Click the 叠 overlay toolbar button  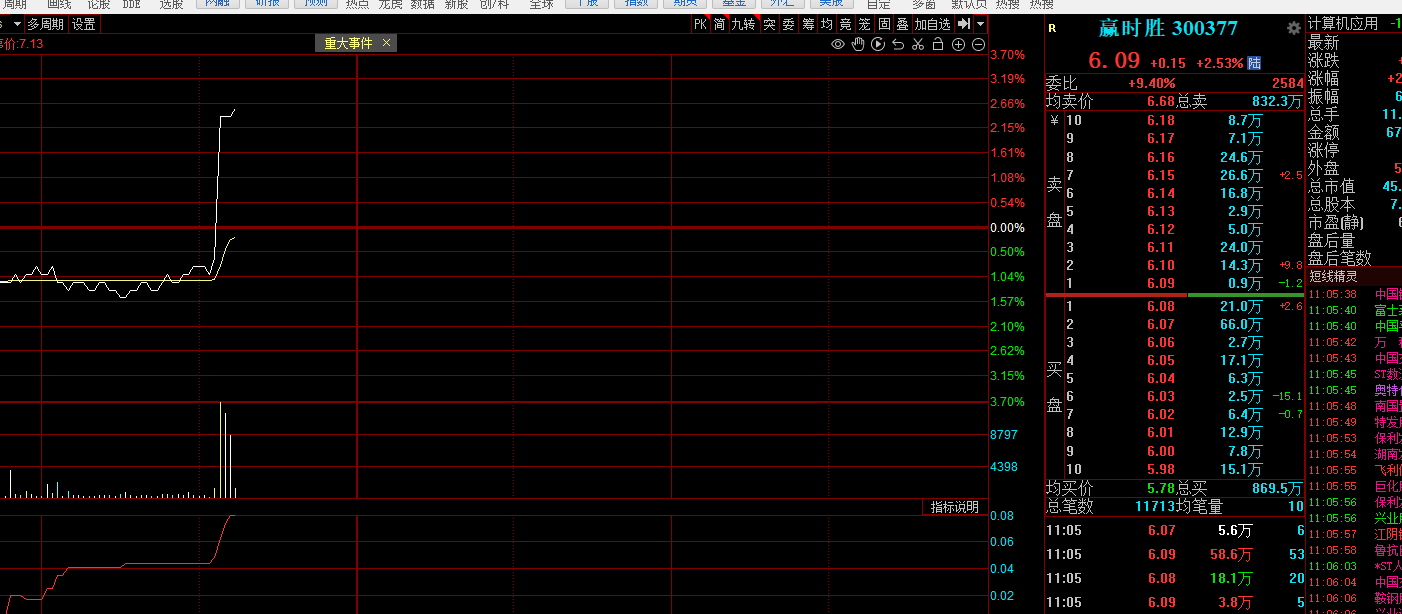click(x=902, y=24)
